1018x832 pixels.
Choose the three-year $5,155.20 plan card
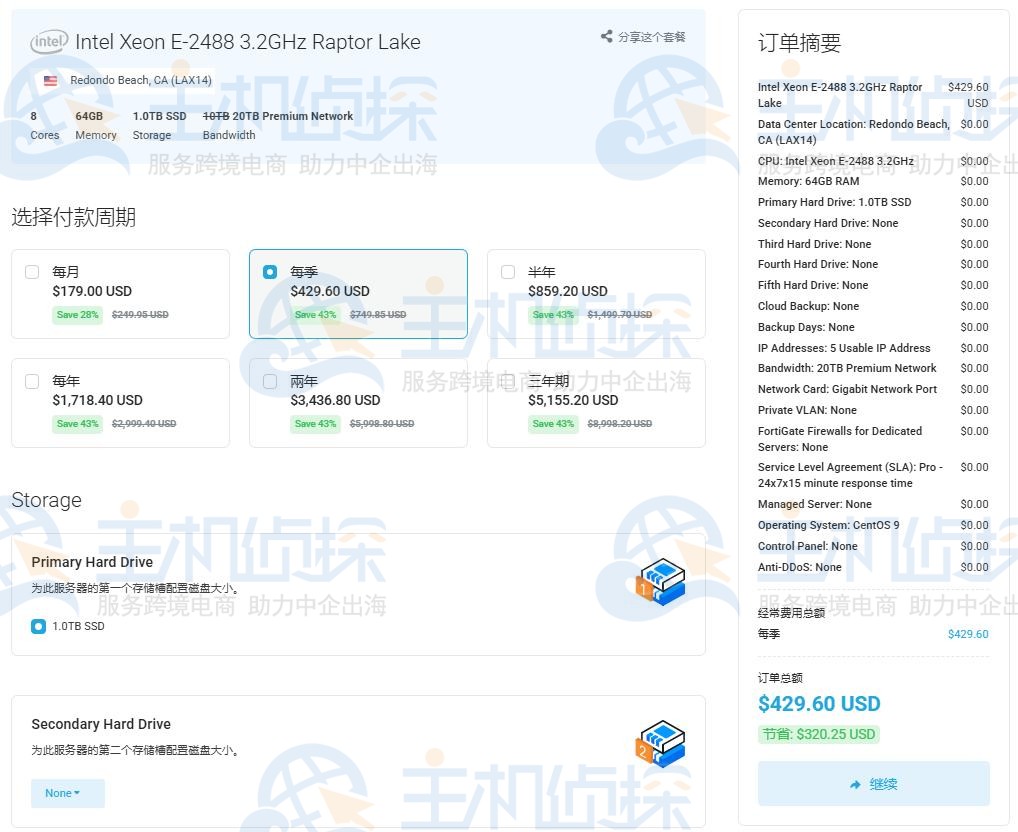[596, 402]
